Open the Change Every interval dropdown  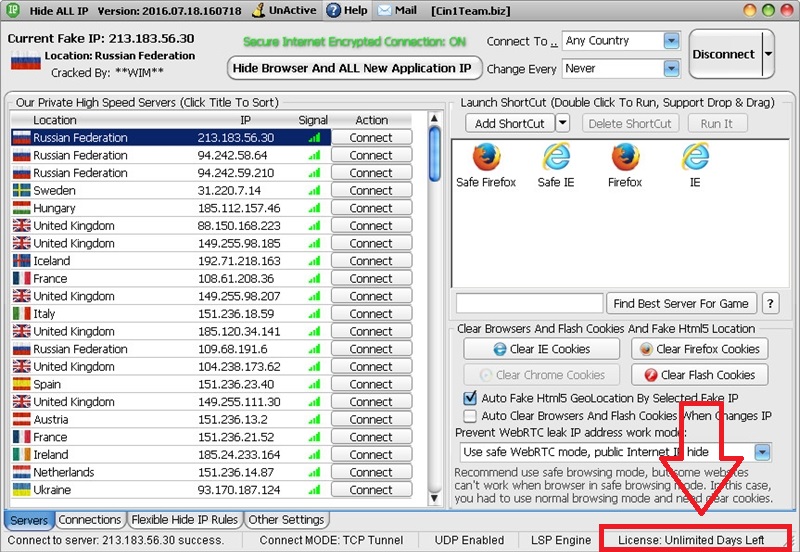[671, 68]
